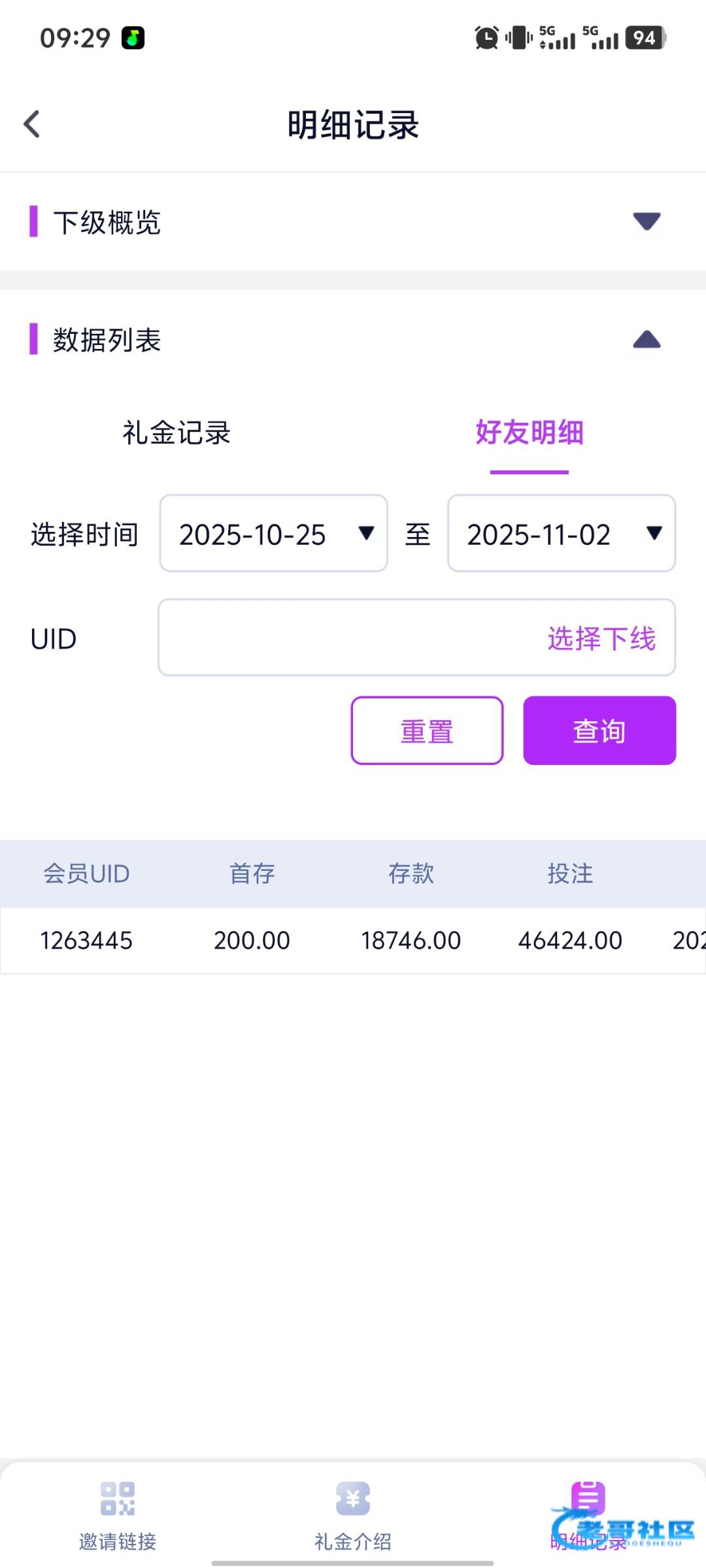706x1568 pixels.
Task: Tap the 存款 column header
Action: tap(411, 874)
